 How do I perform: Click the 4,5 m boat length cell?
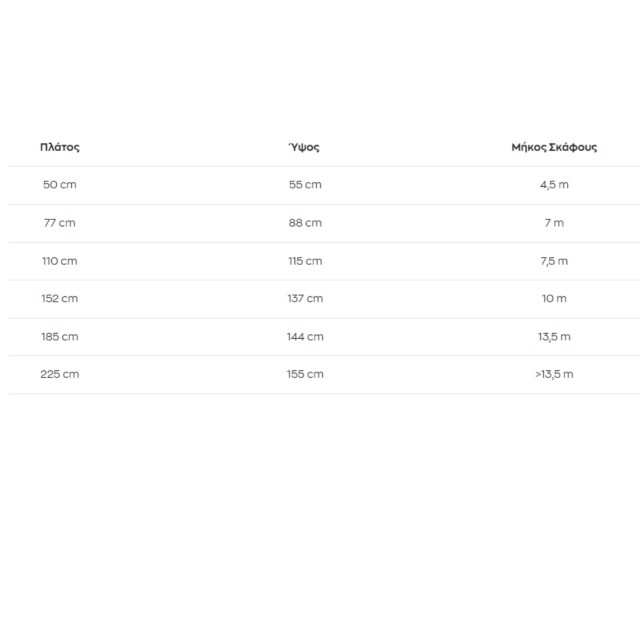[554, 185]
